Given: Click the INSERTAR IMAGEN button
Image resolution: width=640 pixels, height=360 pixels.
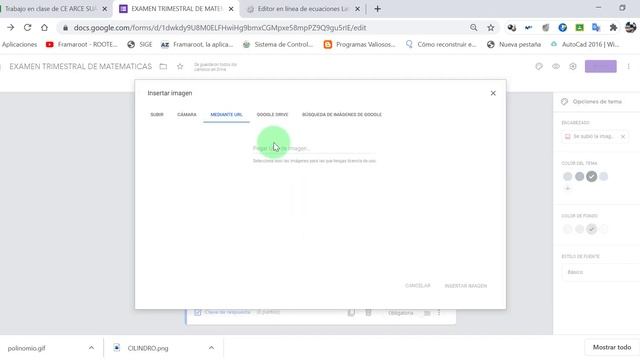Looking at the screenshot, I should coord(466,286).
